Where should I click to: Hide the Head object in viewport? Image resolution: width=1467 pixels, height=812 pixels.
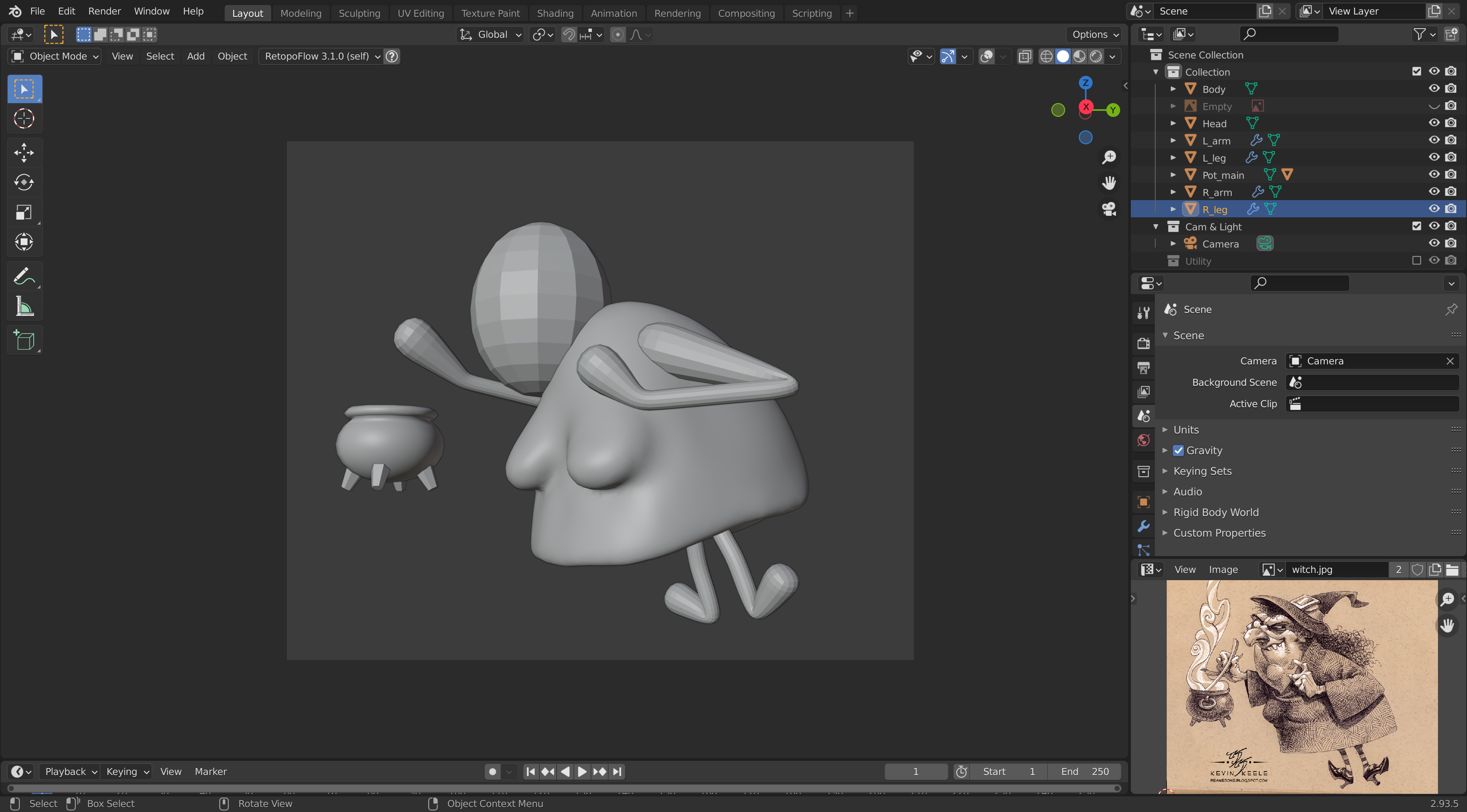click(1433, 123)
